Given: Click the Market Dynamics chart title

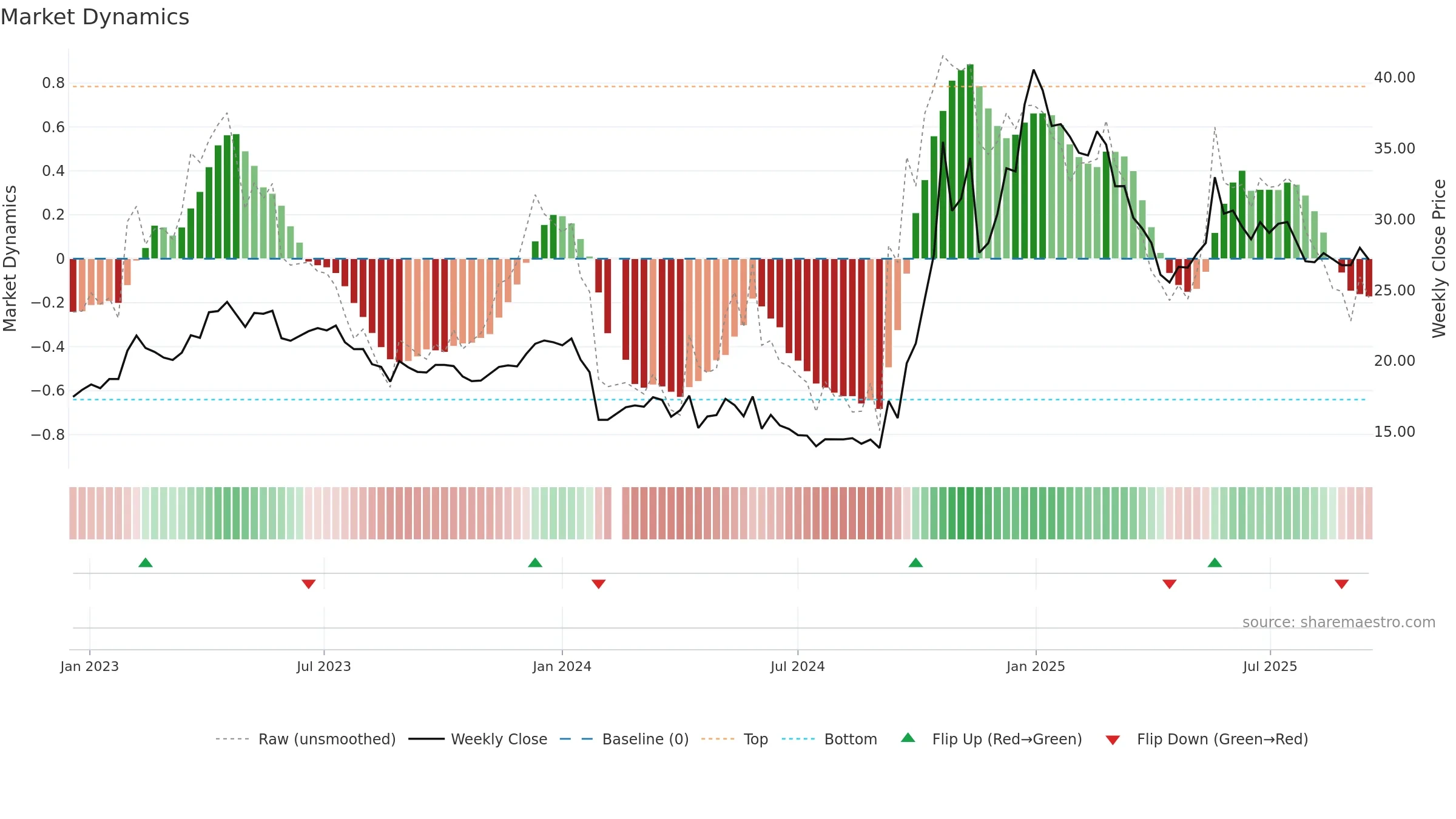Looking at the screenshot, I should coord(95,17).
